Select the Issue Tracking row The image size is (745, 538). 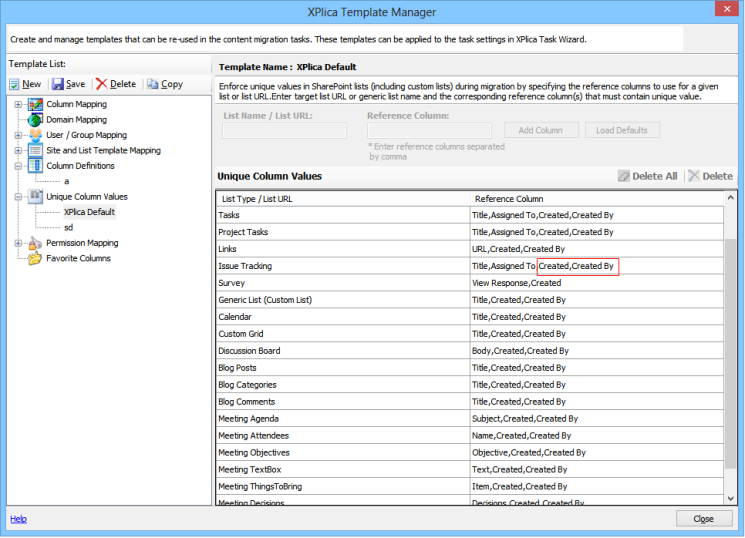[x=470, y=266]
